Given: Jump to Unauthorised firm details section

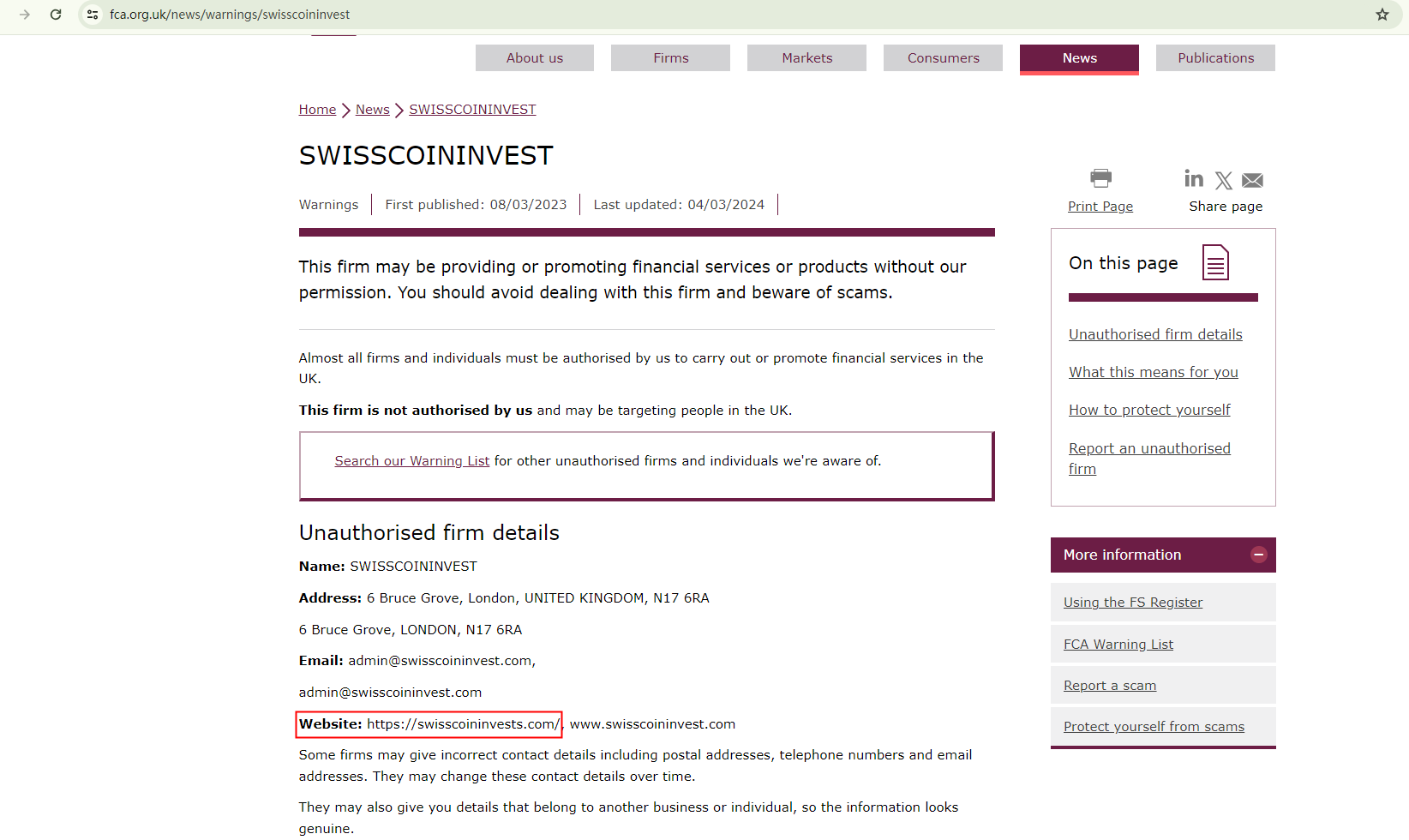Looking at the screenshot, I should click(1155, 334).
